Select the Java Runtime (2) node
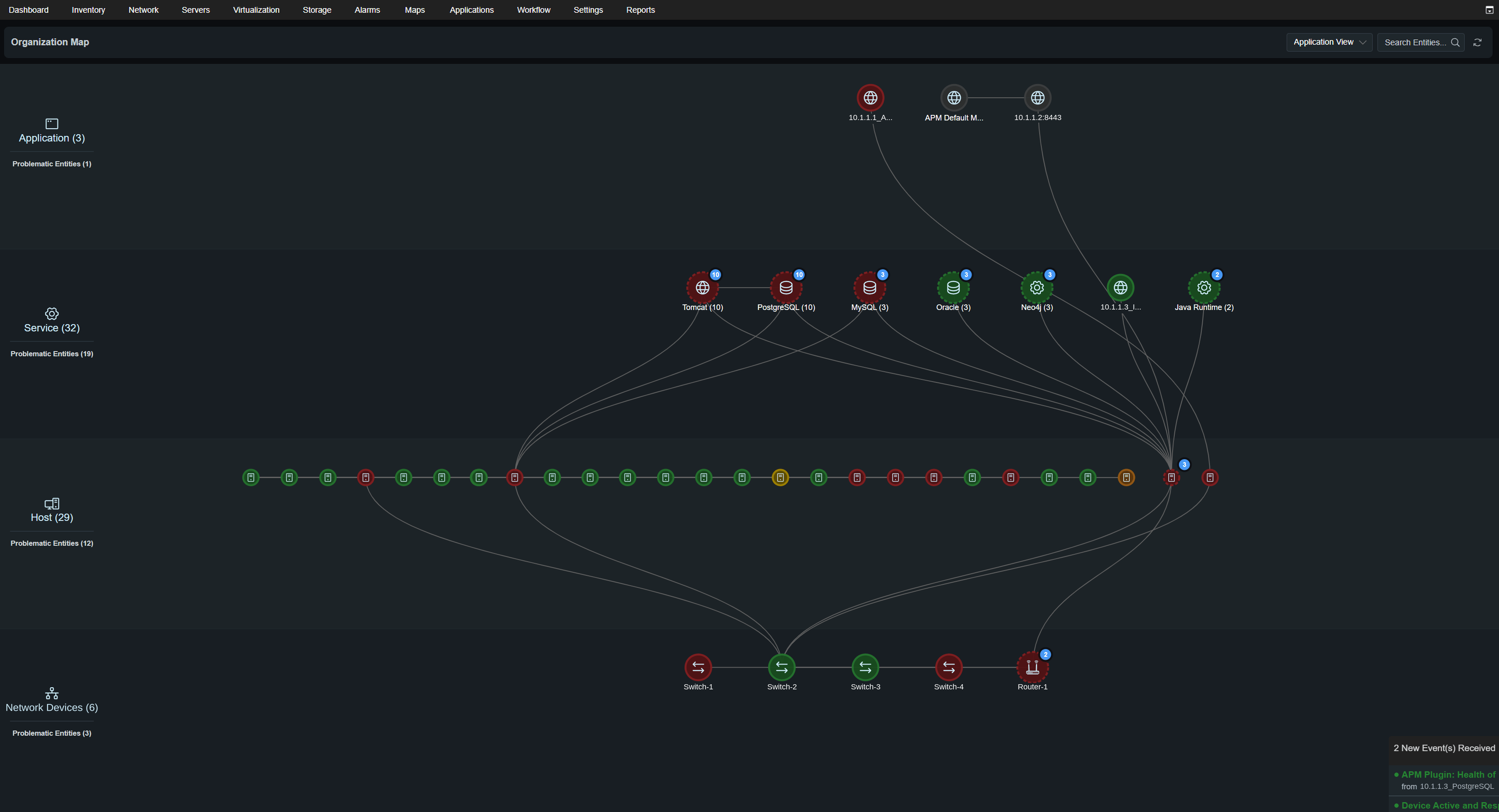 pos(1204,287)
